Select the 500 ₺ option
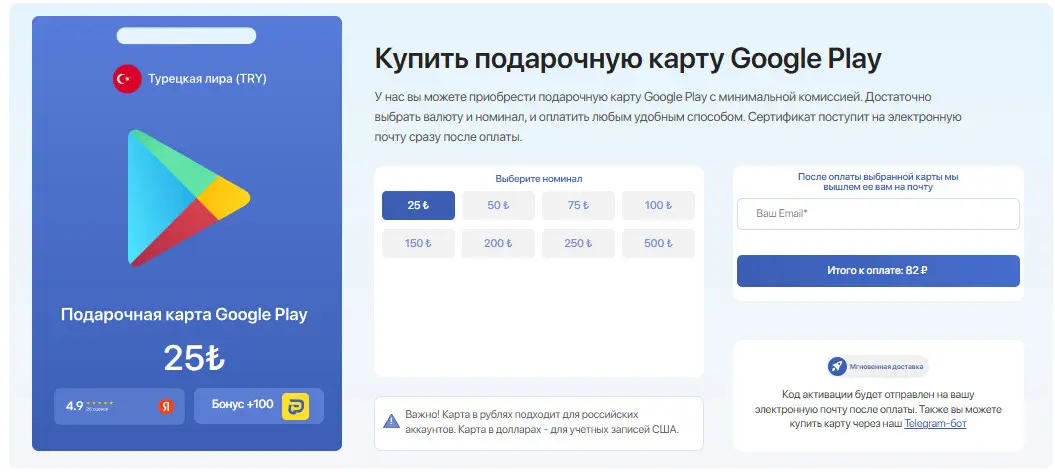Screen dimensions: 1055x472 (658, 243)
